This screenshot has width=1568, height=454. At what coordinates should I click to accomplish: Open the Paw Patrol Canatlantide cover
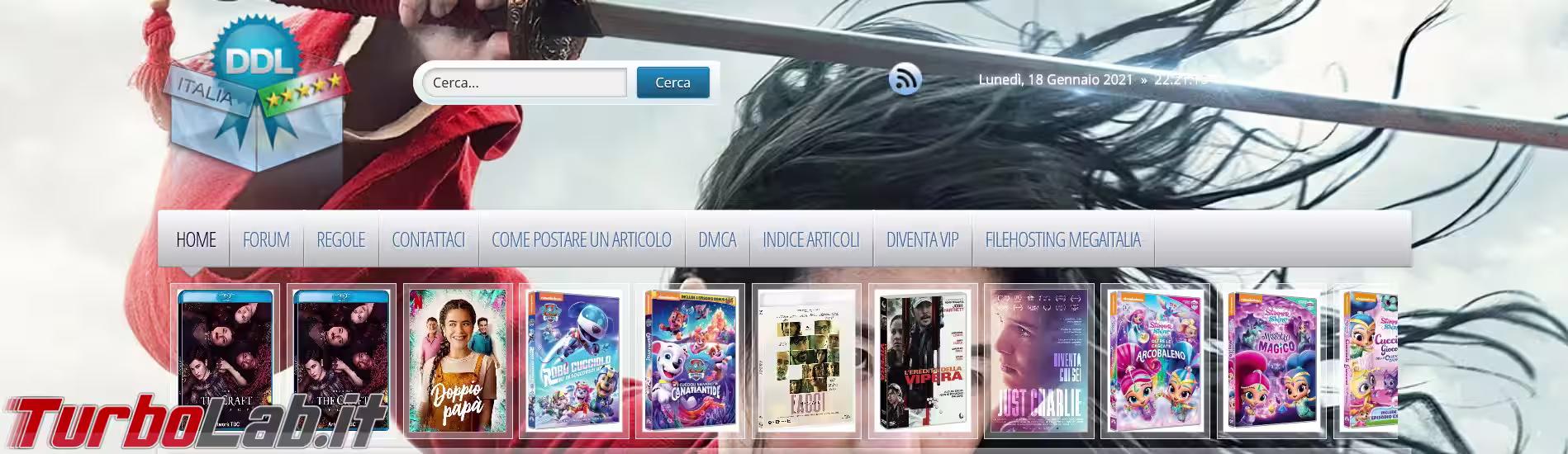pyautogui.click(x=690, y=360)
